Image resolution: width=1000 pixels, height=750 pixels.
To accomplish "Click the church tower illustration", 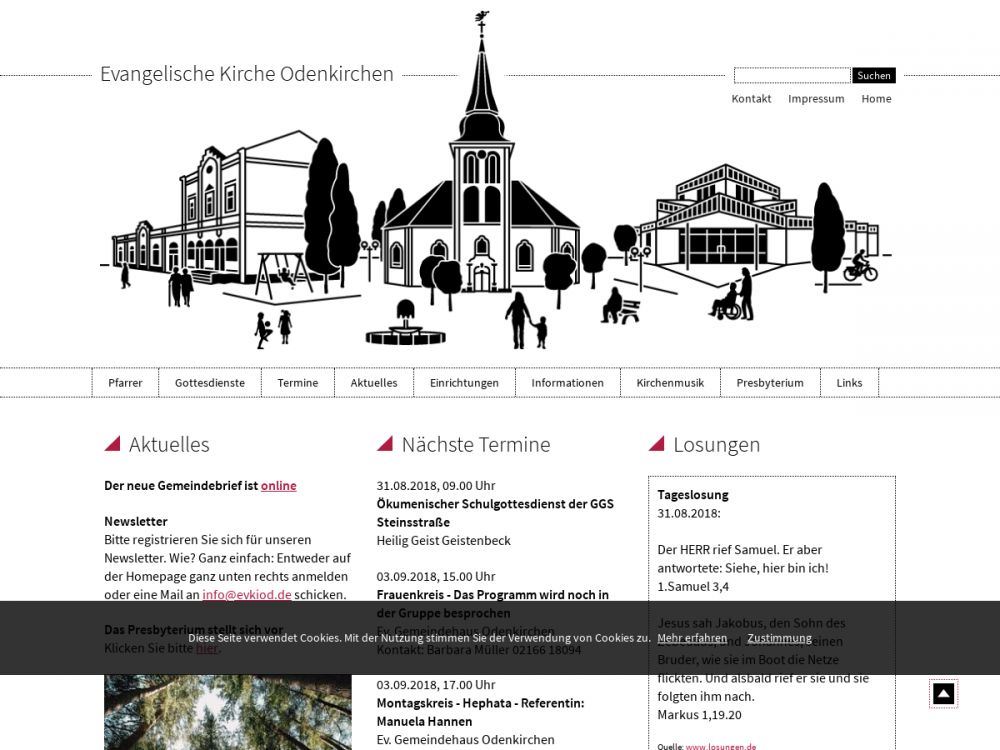I will (481, 150).
